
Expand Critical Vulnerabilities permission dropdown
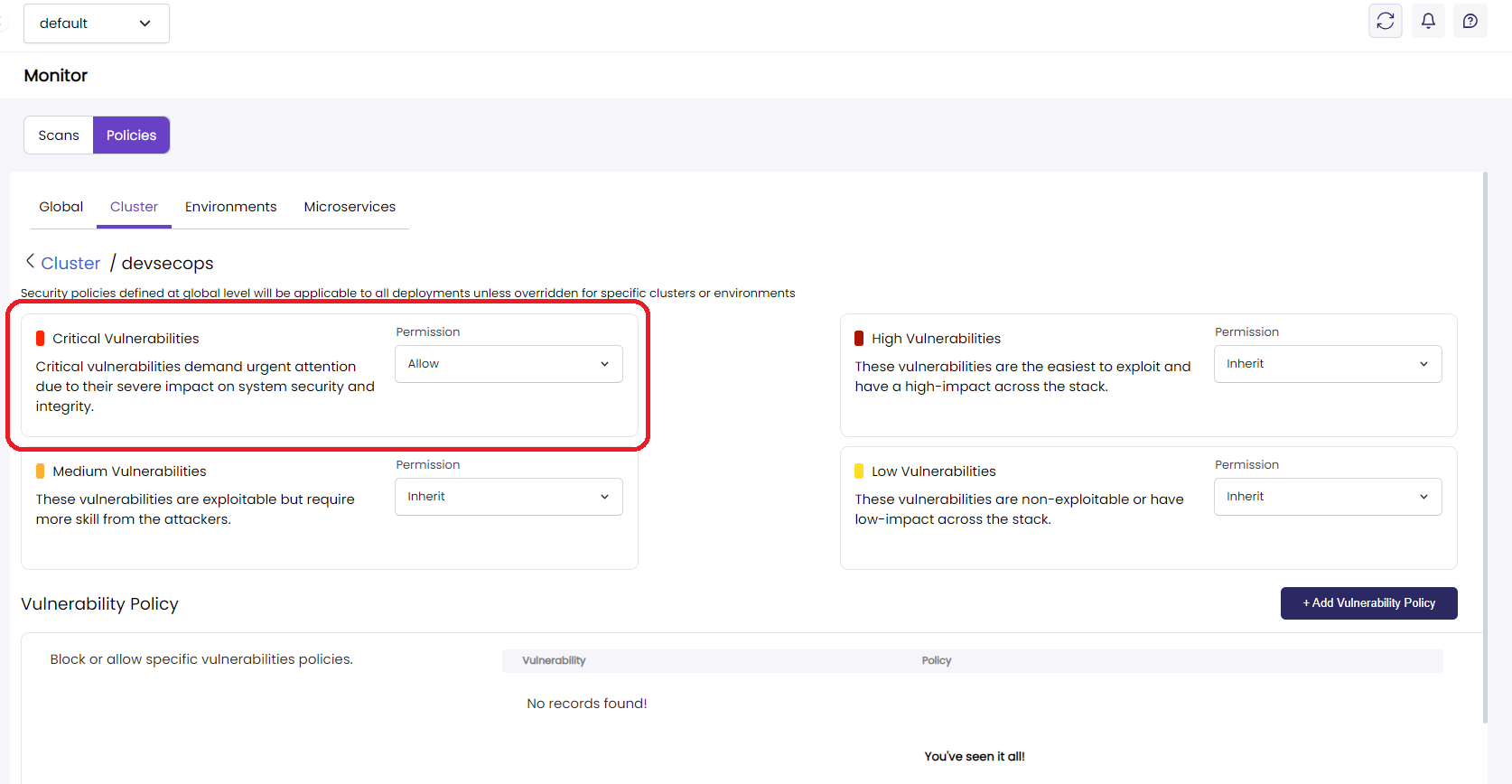pyautogui.click(x=509, y=364)
